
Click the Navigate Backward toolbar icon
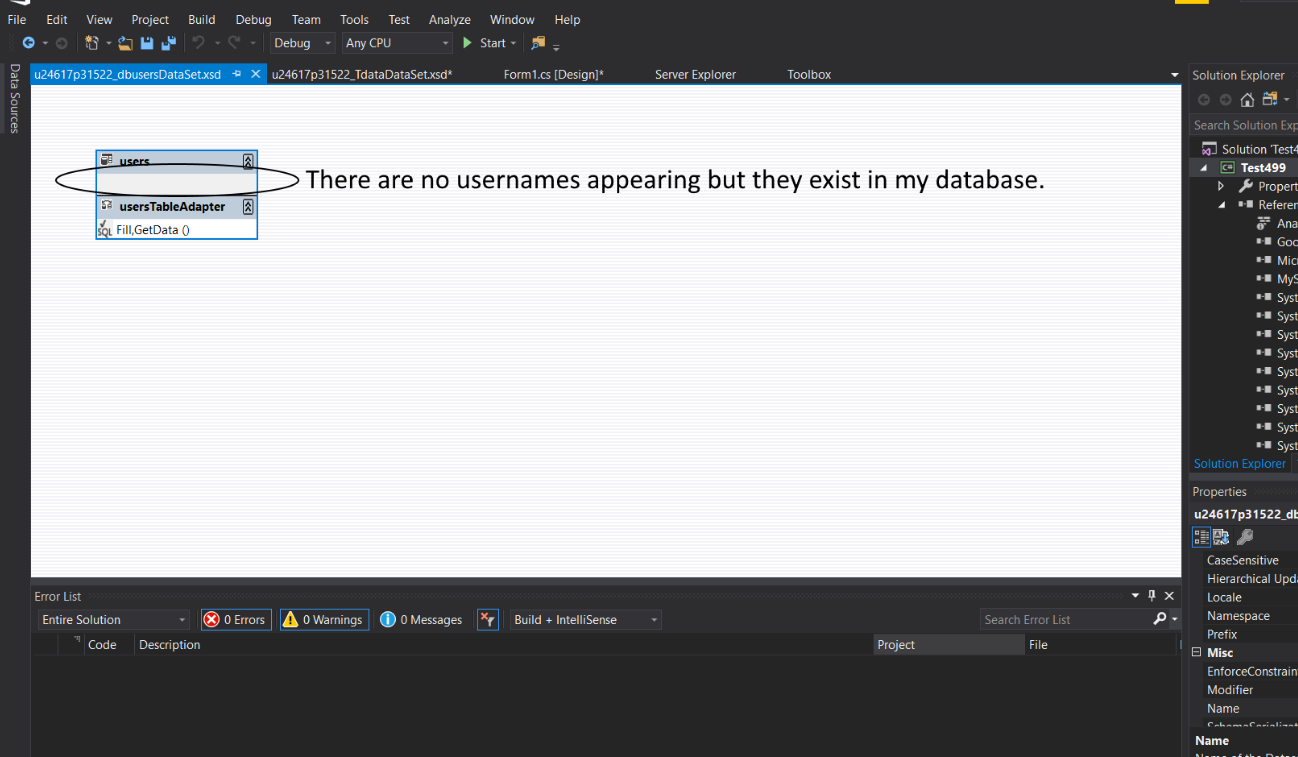[28, 43]
